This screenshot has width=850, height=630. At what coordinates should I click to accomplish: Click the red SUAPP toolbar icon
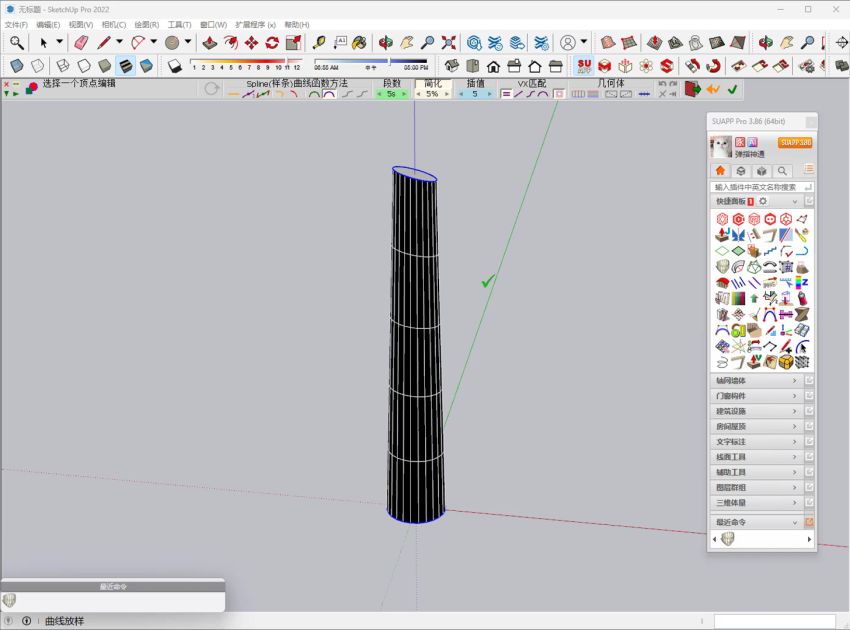click(584, 66)
